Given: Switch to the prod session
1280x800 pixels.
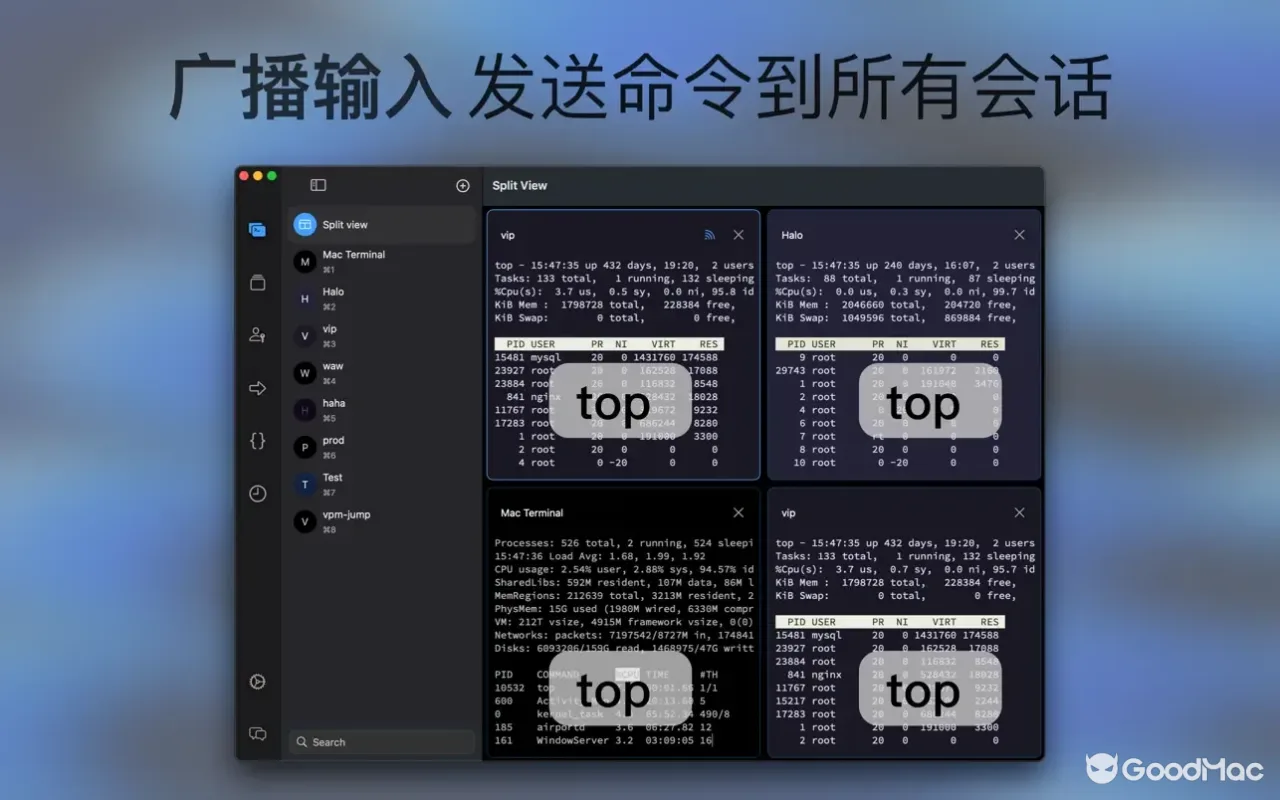Looking at the screenshot, I should point(382,447).
